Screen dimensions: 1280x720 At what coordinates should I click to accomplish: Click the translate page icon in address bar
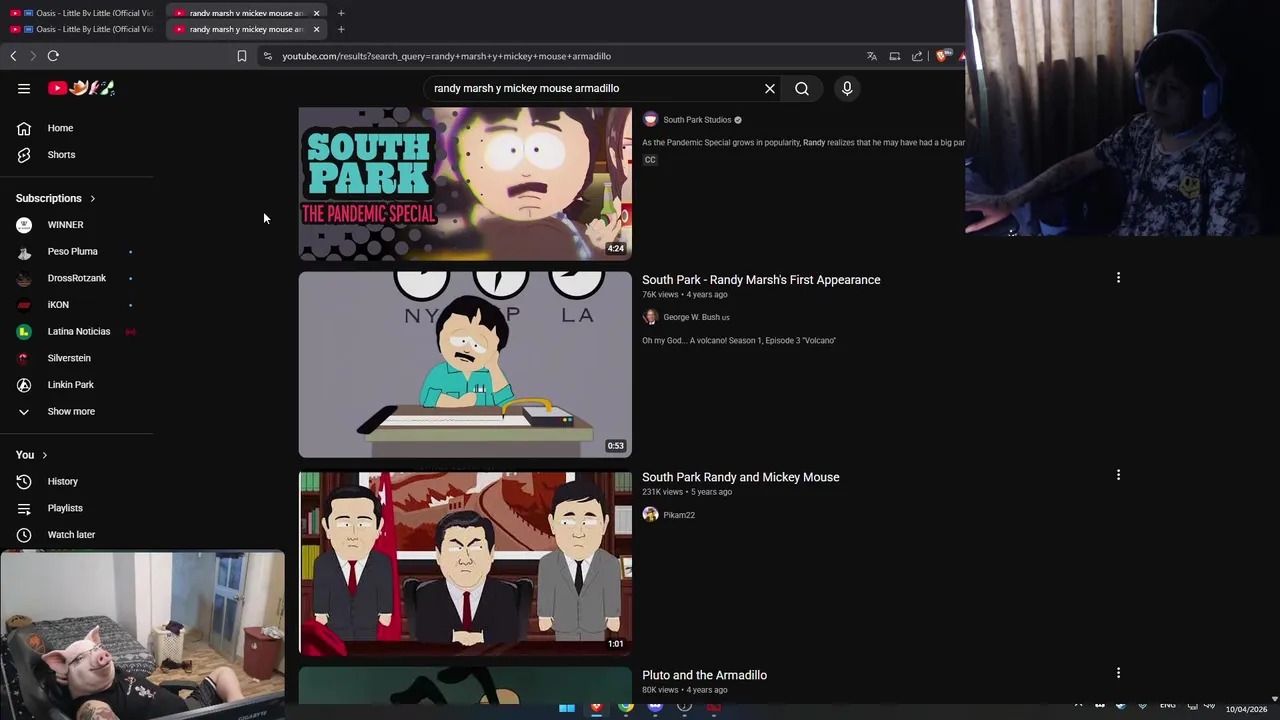(x=872, y=56)
